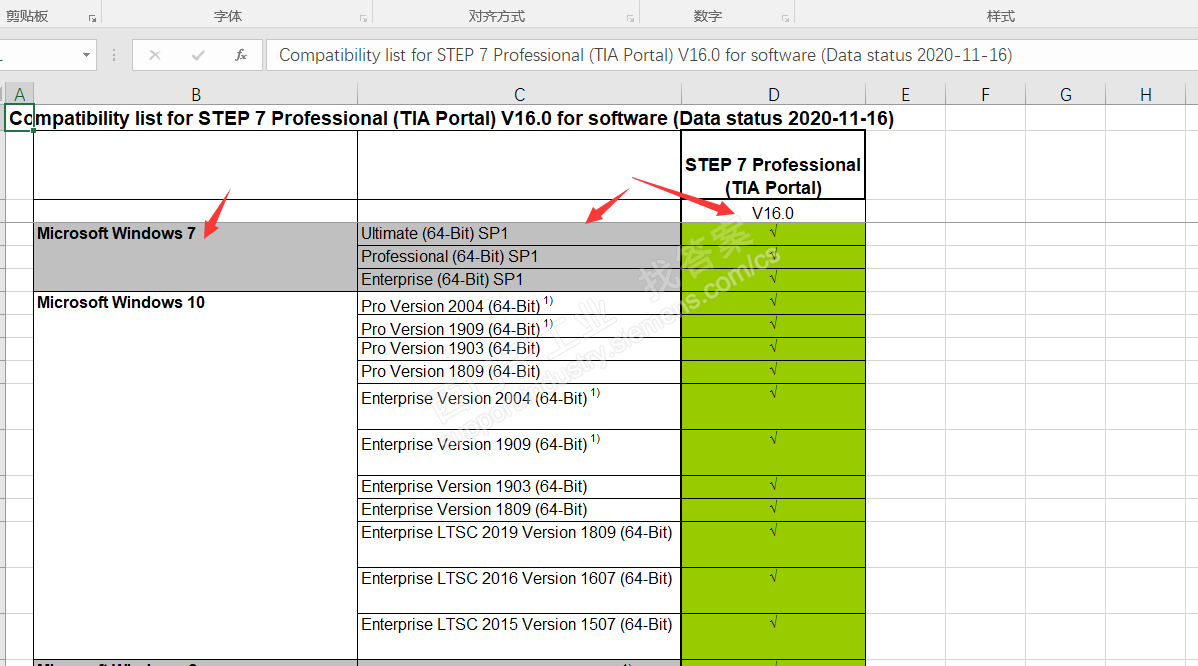Select column G header
Screen dimensions: 1198x666
pos(1066,94)
